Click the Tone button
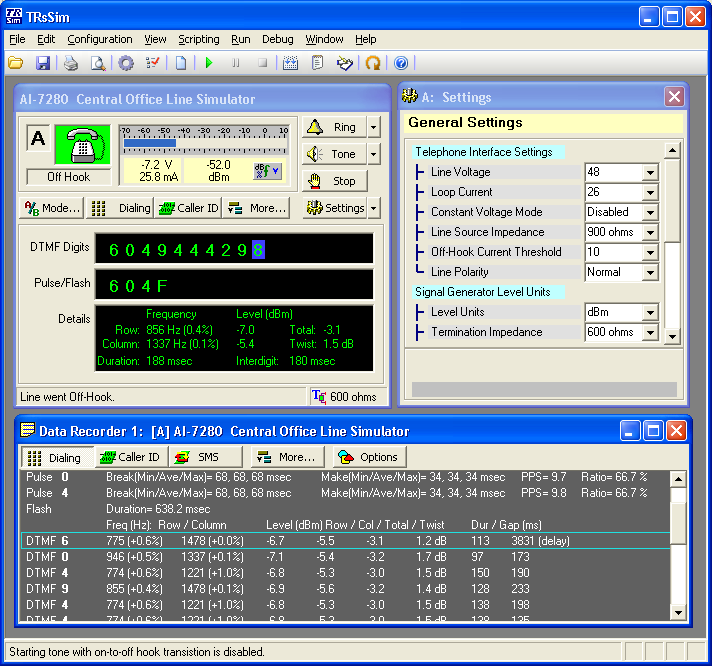Viewport: 712px width, 666px height. pos(334,154)
